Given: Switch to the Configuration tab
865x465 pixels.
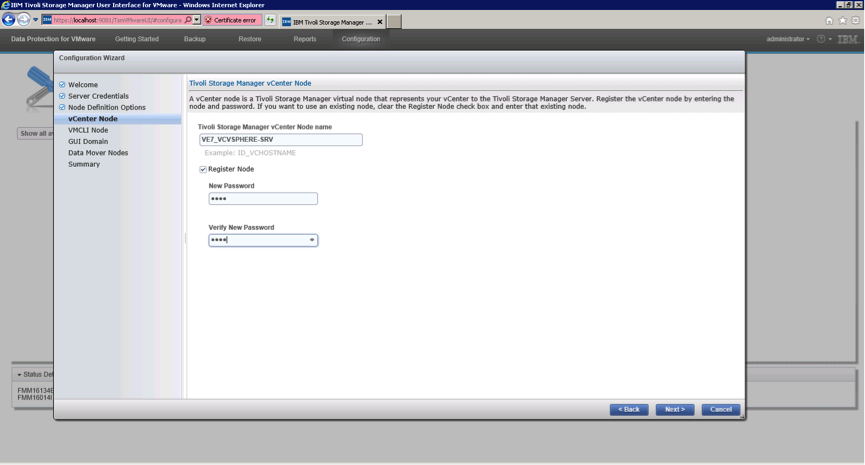Looking at the screenshot, I should click(361, 39).
